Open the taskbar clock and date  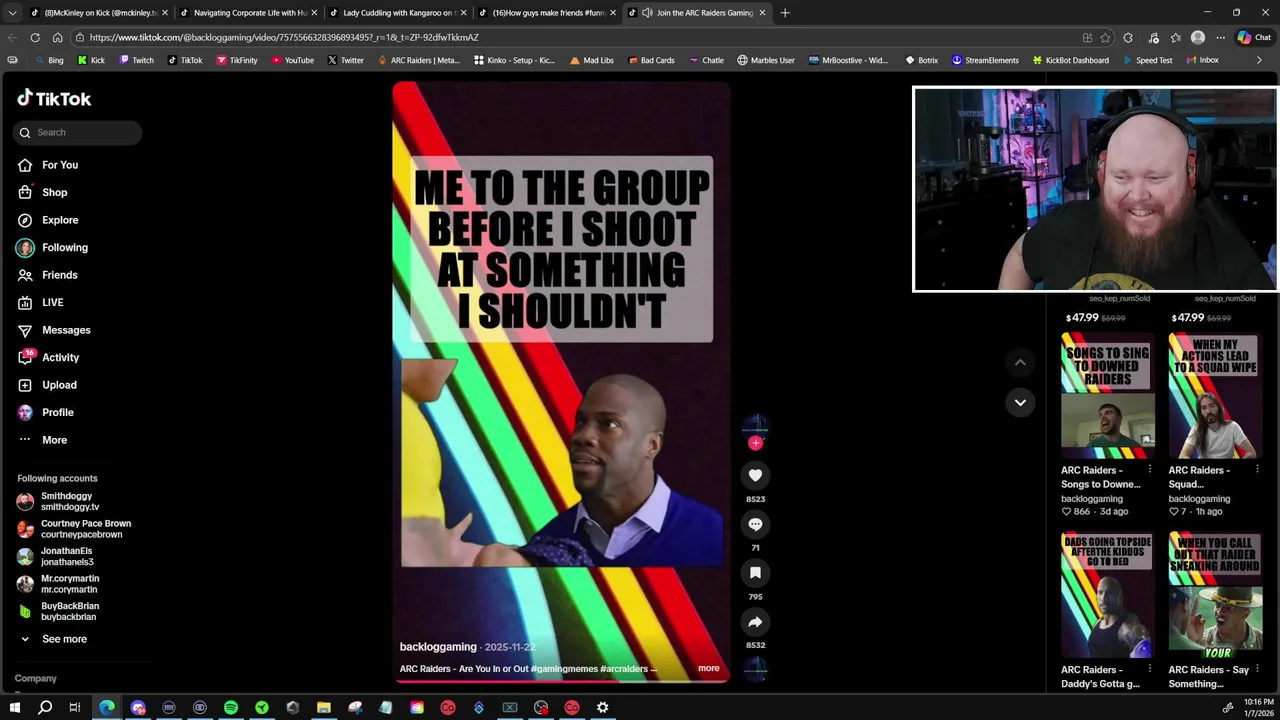[1258, 707]
